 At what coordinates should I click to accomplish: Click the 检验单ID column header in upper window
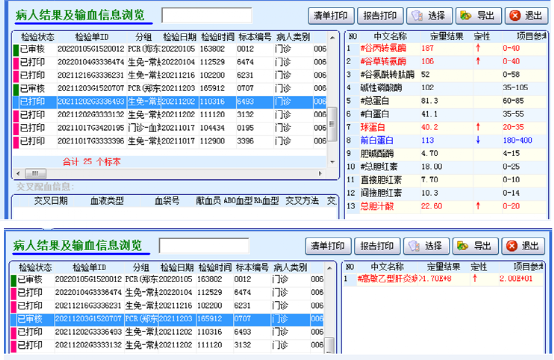pyautogui.click(x=92, y=37)
